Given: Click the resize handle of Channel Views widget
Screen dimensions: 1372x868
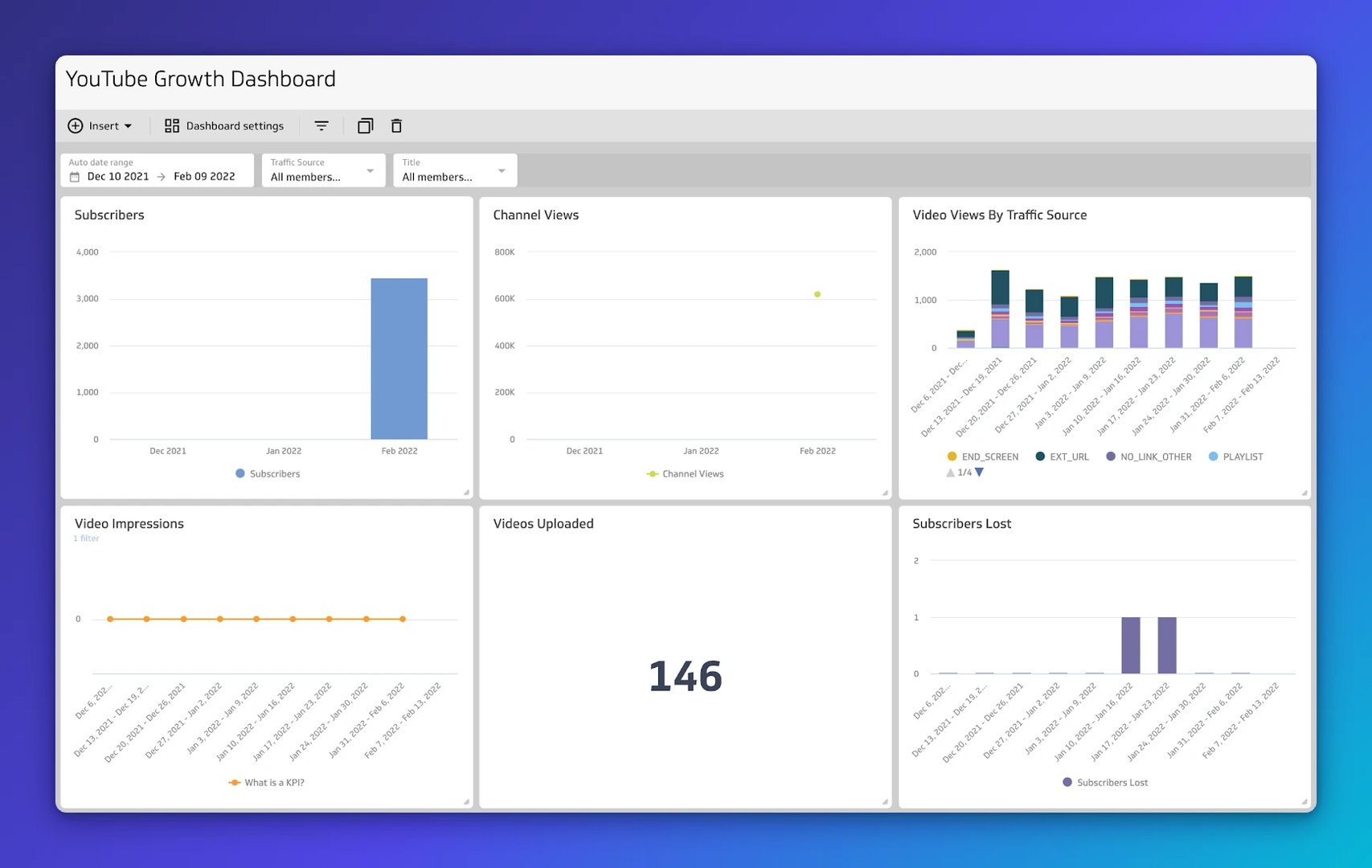Looking at the screenshot, I should click(885, 493).
